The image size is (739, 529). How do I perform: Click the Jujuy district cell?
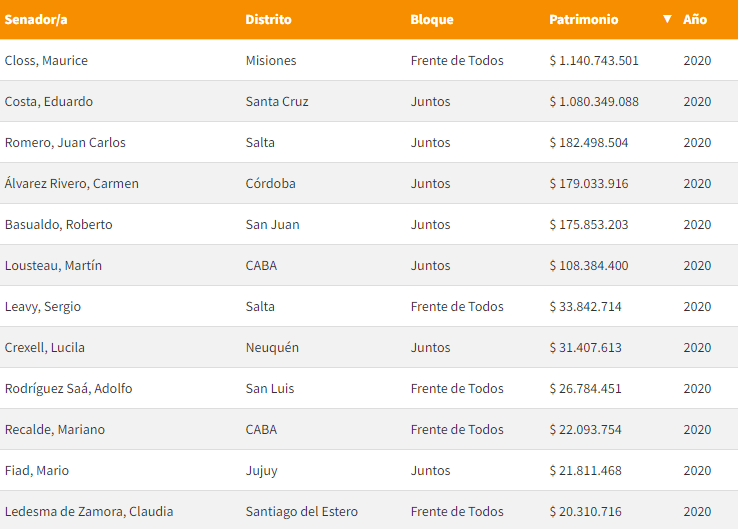(261, 470)
